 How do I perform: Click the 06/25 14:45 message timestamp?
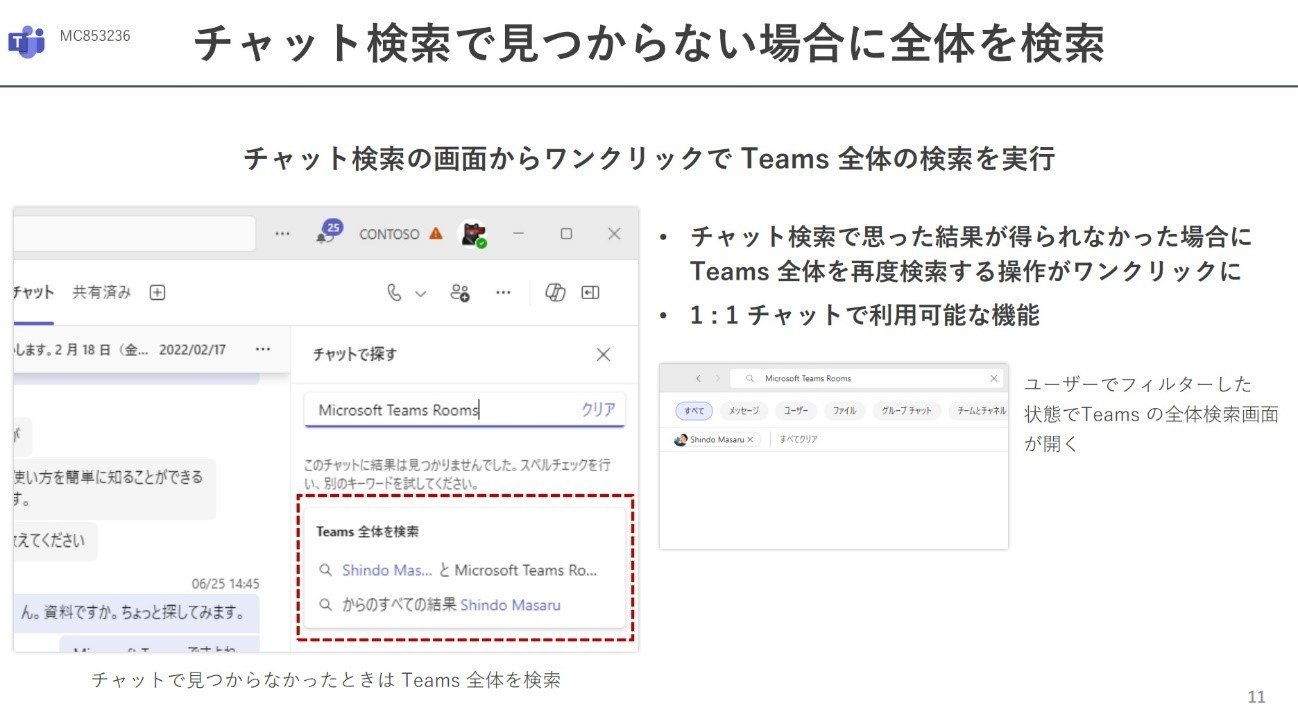[226, 584]
